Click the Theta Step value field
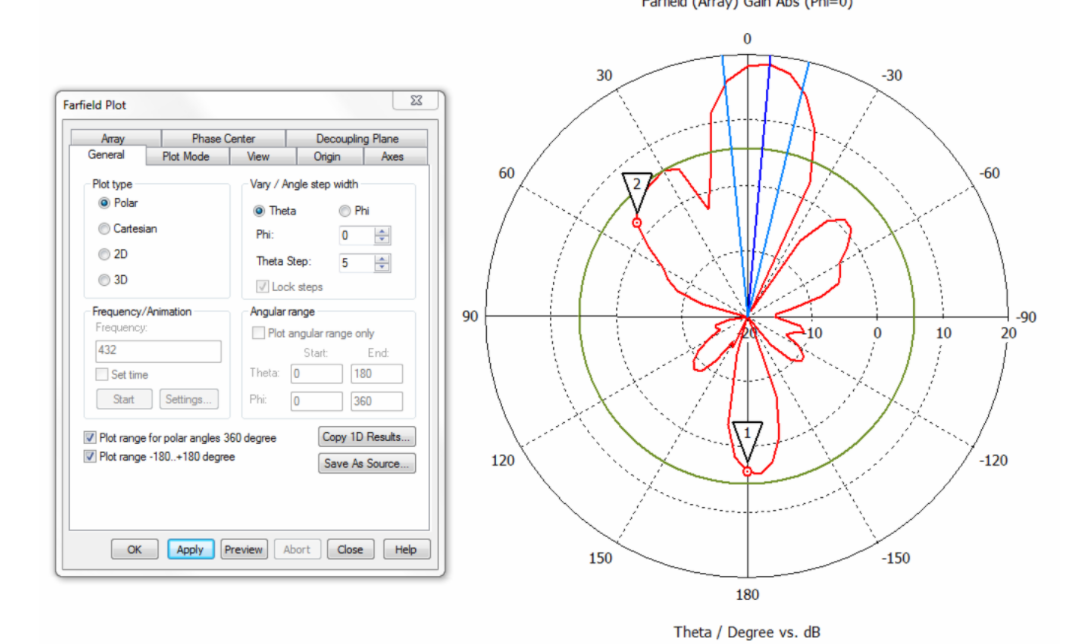 (x=357, y=262)
